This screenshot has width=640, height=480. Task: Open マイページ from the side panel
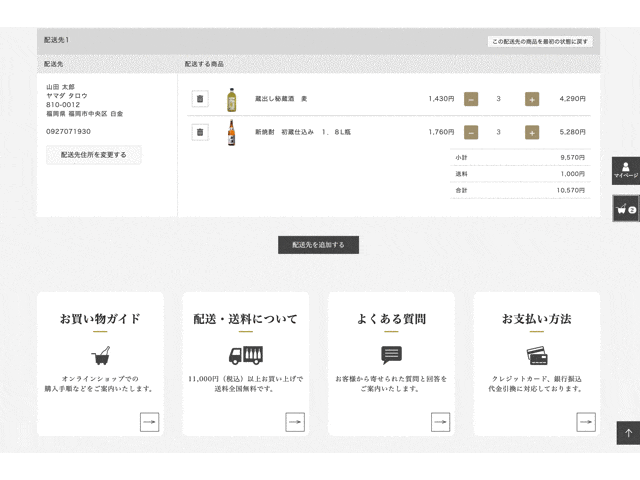[x=625, y=171]
